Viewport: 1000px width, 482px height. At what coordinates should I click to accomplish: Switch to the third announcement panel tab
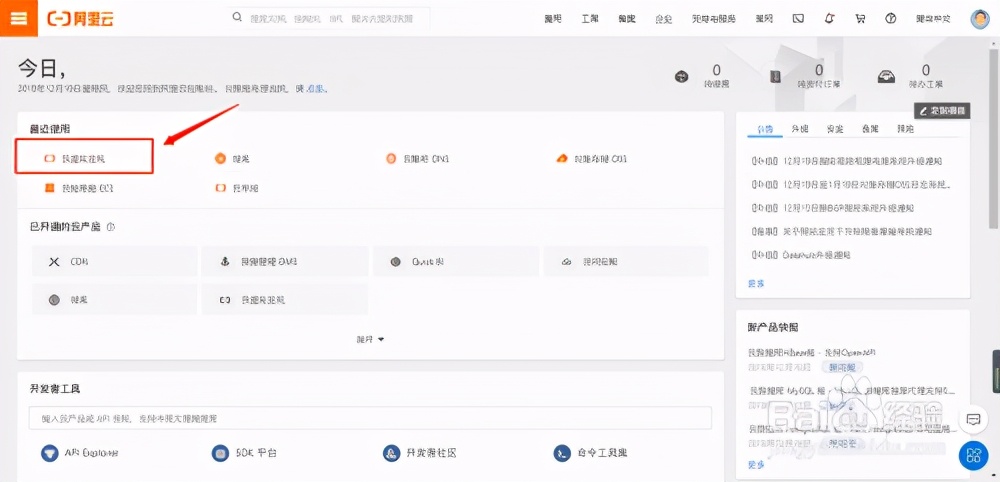[835, 129]
